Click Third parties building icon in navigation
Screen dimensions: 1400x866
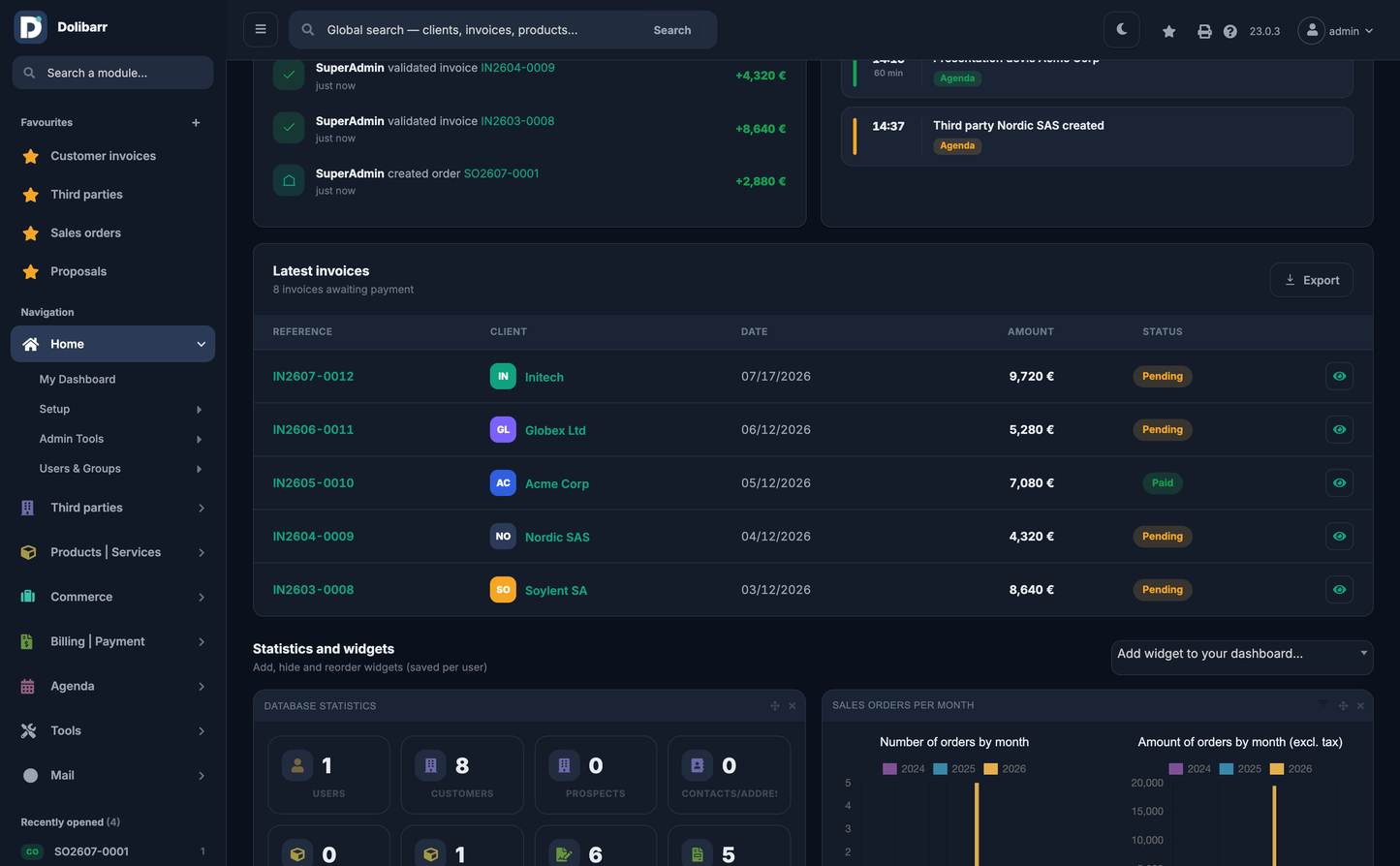point(28,508)
